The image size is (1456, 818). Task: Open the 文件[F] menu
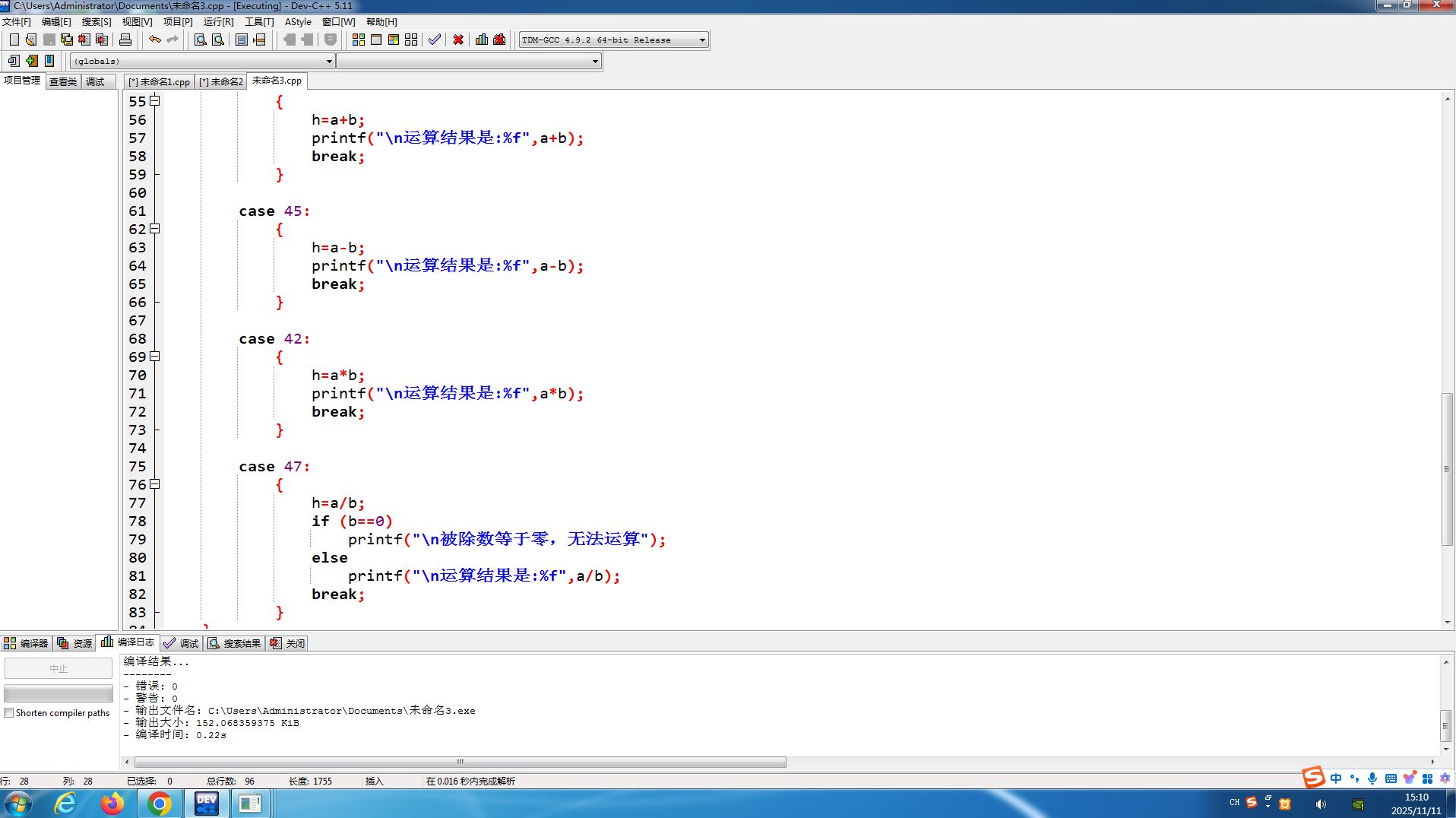tap(17, 22)
